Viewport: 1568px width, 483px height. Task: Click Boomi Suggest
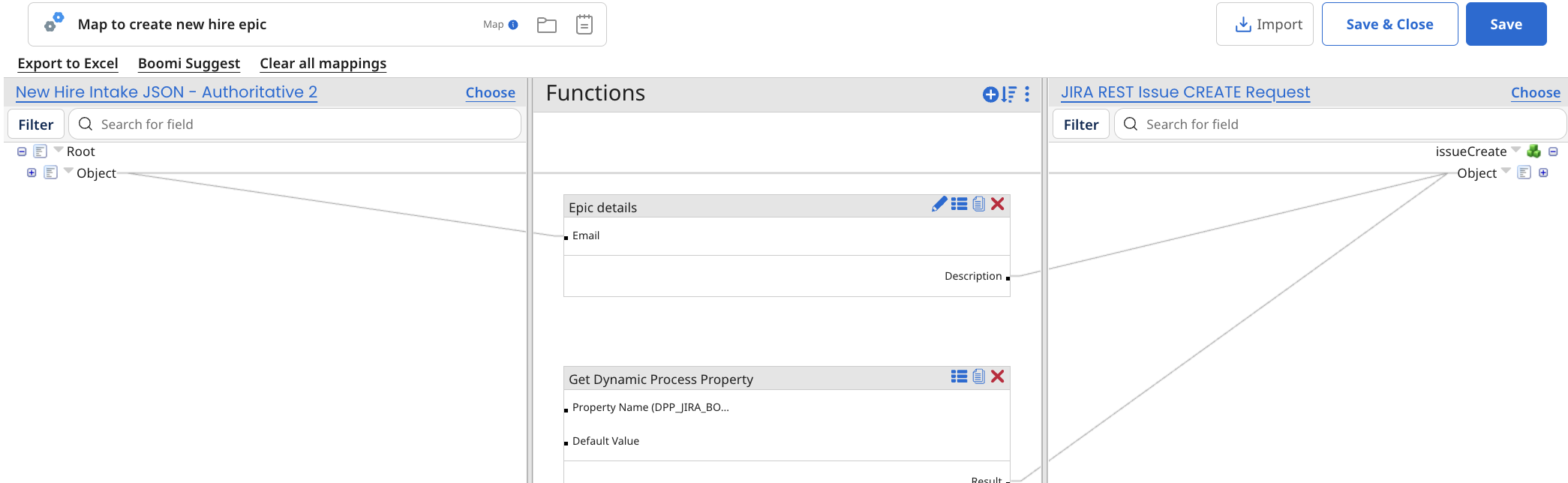pyautogui.click(x=189, y=64)
